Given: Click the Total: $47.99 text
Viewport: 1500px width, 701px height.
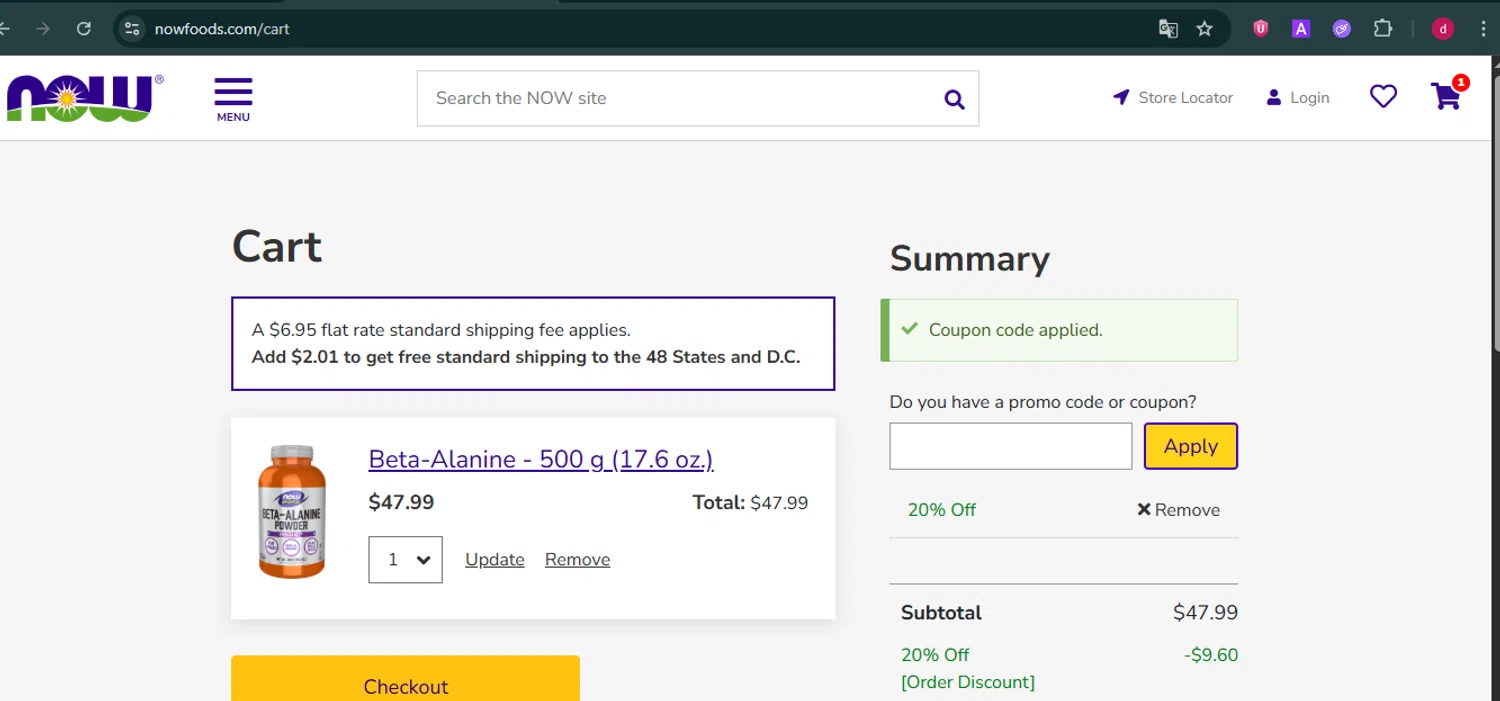Looking at the screenshot, I should [750, 503].
